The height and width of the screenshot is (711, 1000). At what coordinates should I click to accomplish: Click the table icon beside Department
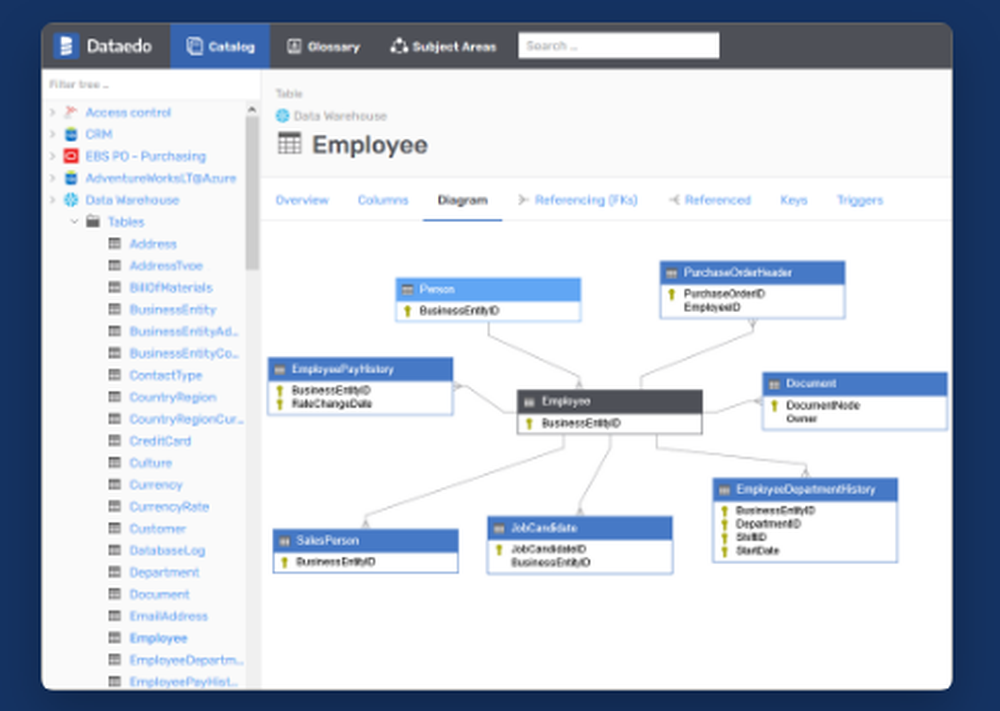pos(115,572)
